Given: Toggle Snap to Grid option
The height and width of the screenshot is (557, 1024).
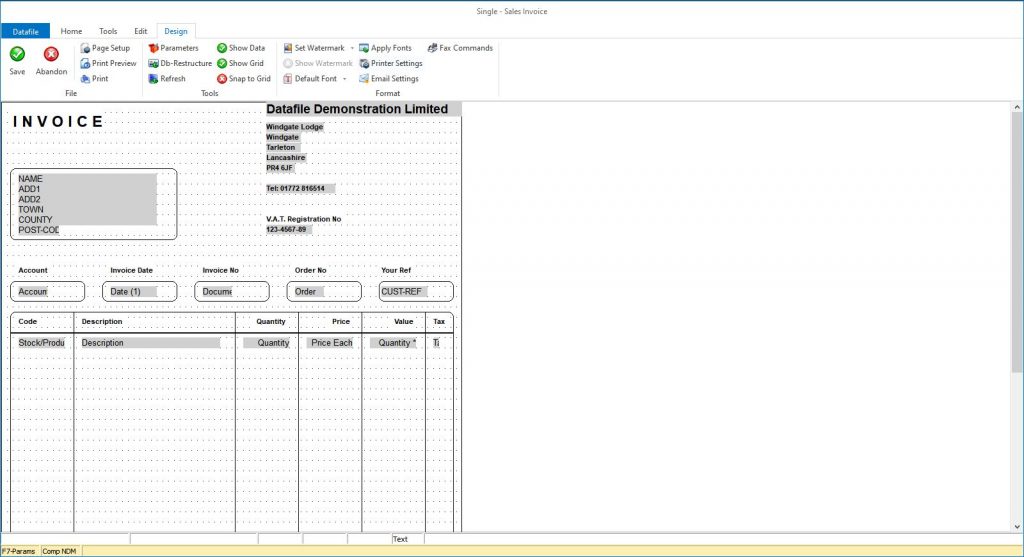Looking at the screenshot, I should click(x=244, y=78).
